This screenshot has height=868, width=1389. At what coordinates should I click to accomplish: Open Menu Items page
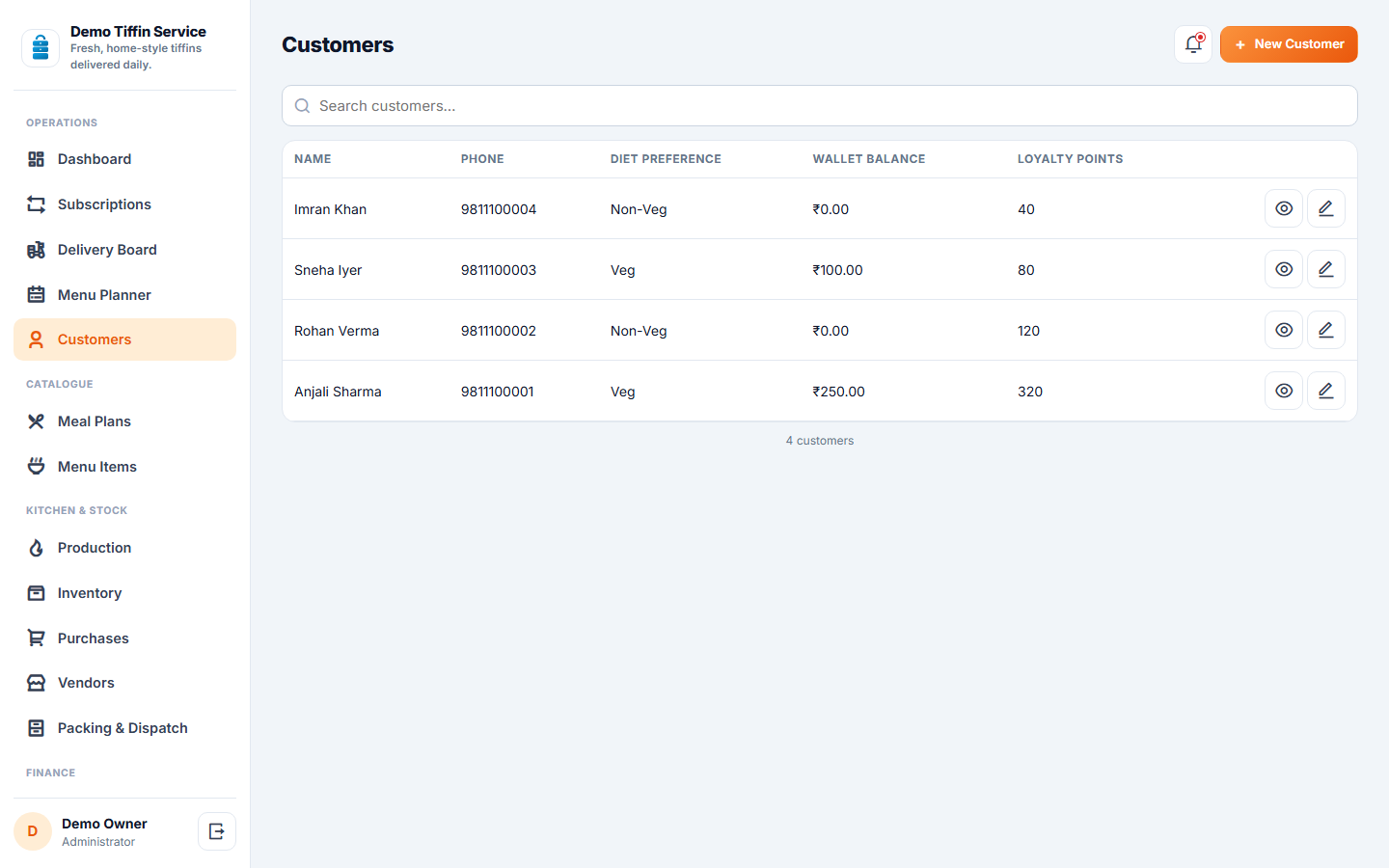coord(124,467)
